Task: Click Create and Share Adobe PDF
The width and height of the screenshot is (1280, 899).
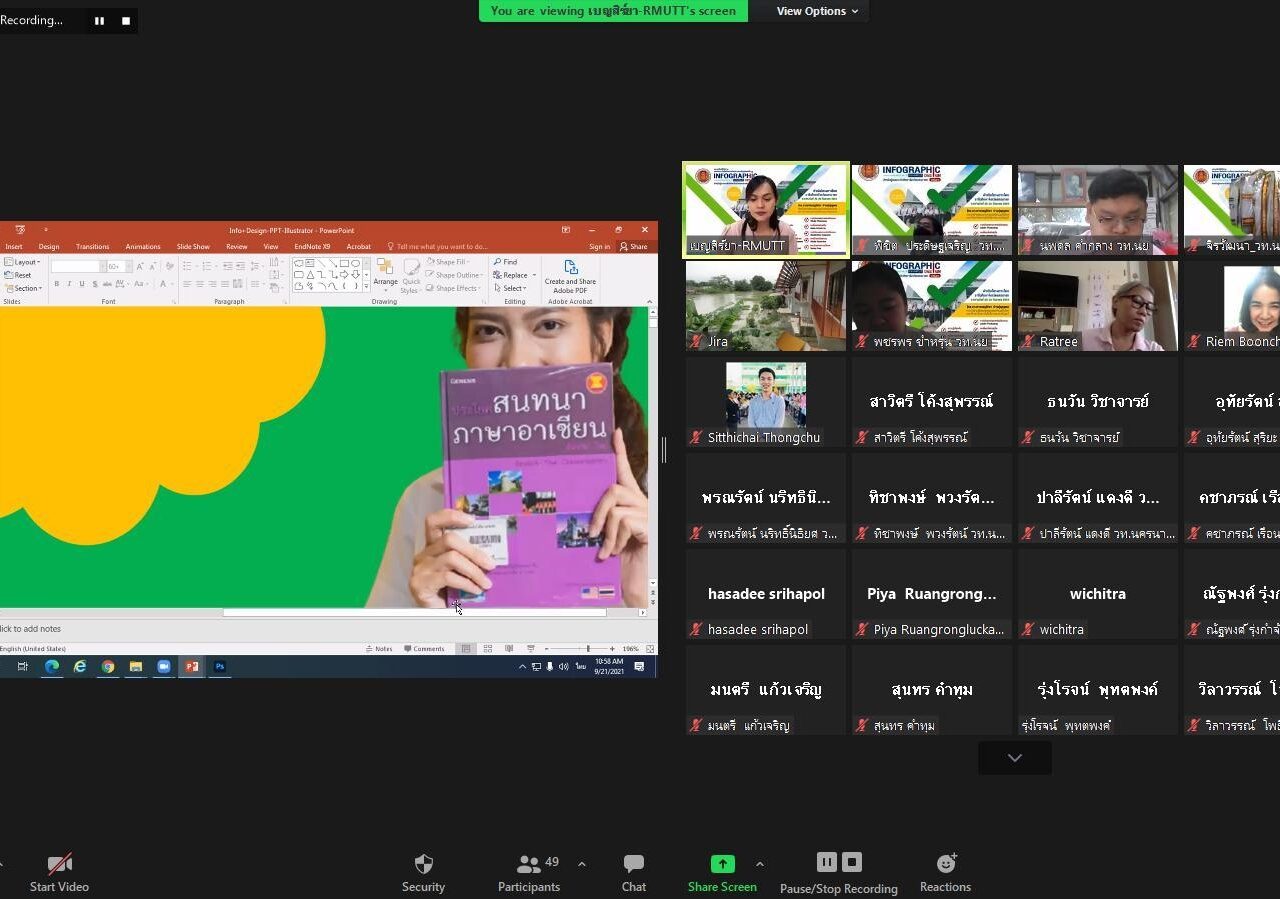Action: pos(570,277)
